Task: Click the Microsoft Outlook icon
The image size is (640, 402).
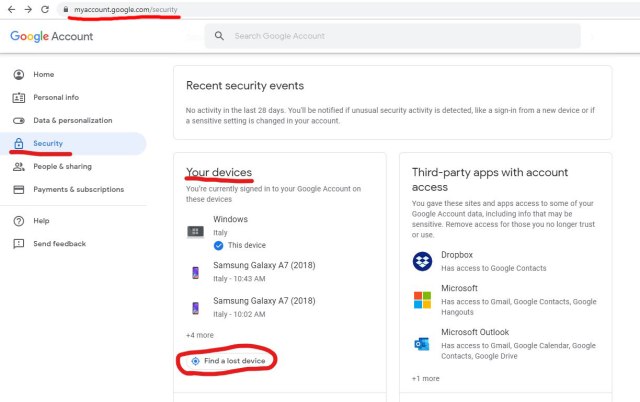Action: point(421,343)
